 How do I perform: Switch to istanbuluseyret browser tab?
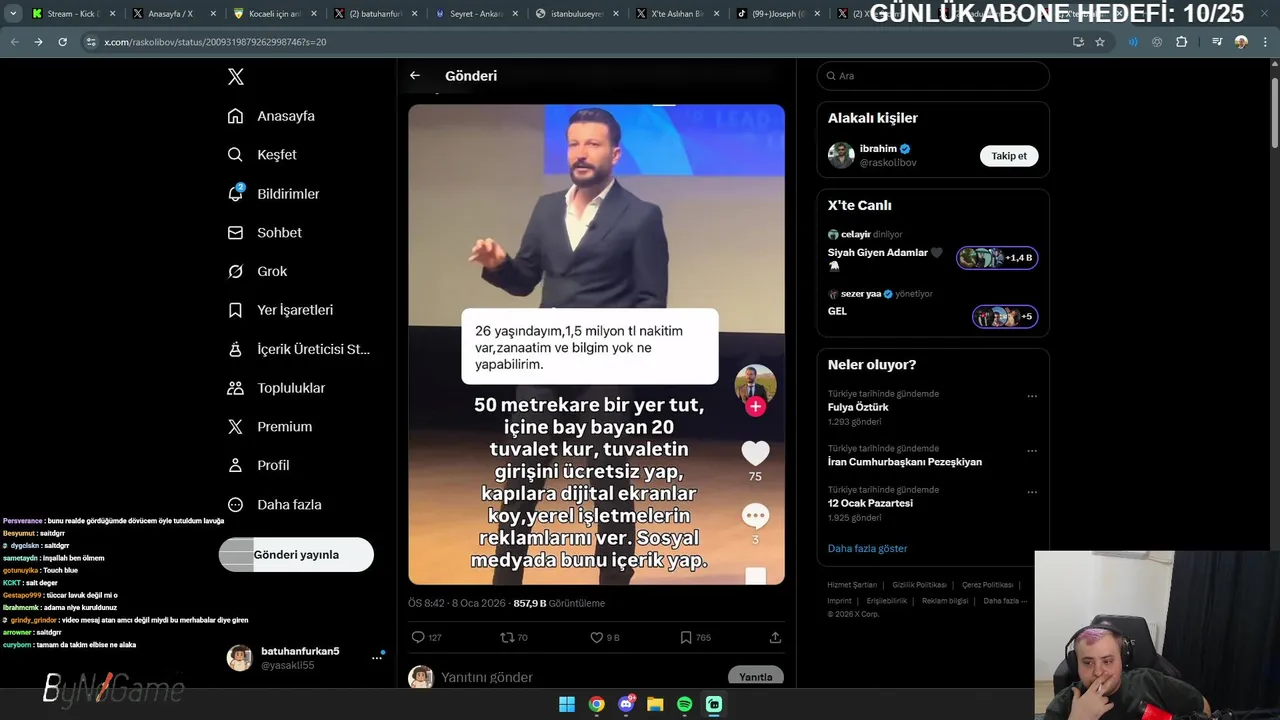point(575,14)
